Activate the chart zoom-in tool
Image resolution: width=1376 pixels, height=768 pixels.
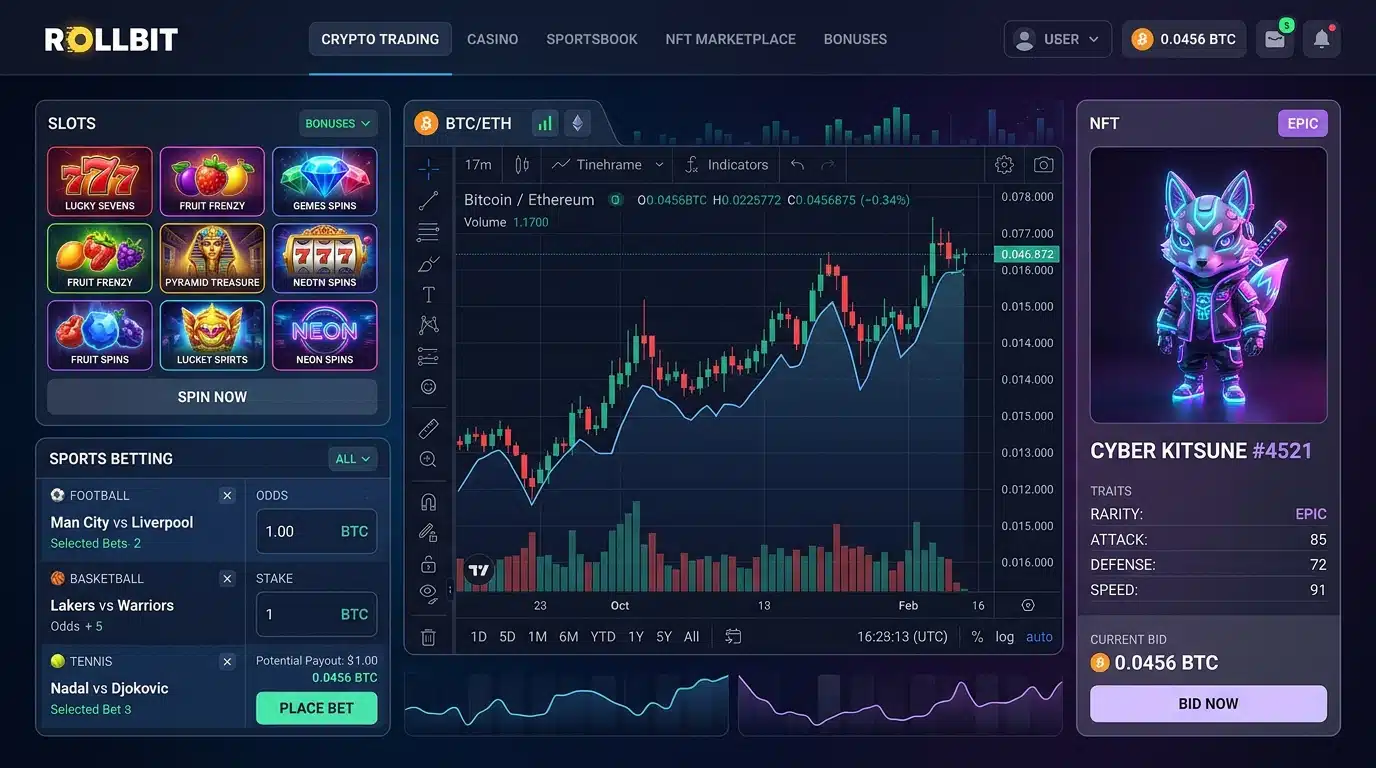pyautogui.click(x=428, y=459)
